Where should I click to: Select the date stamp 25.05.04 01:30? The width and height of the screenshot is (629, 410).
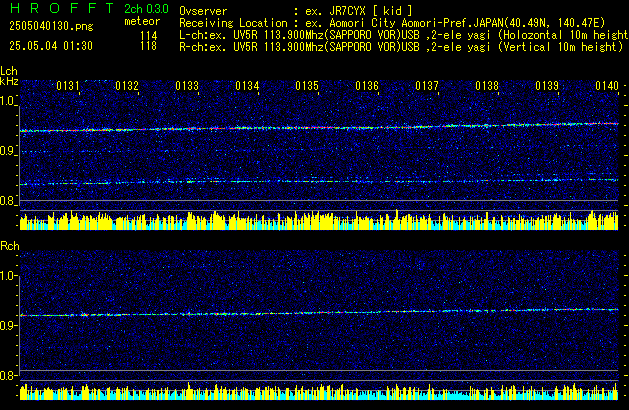pyautogui.click(x=51, y=46)
